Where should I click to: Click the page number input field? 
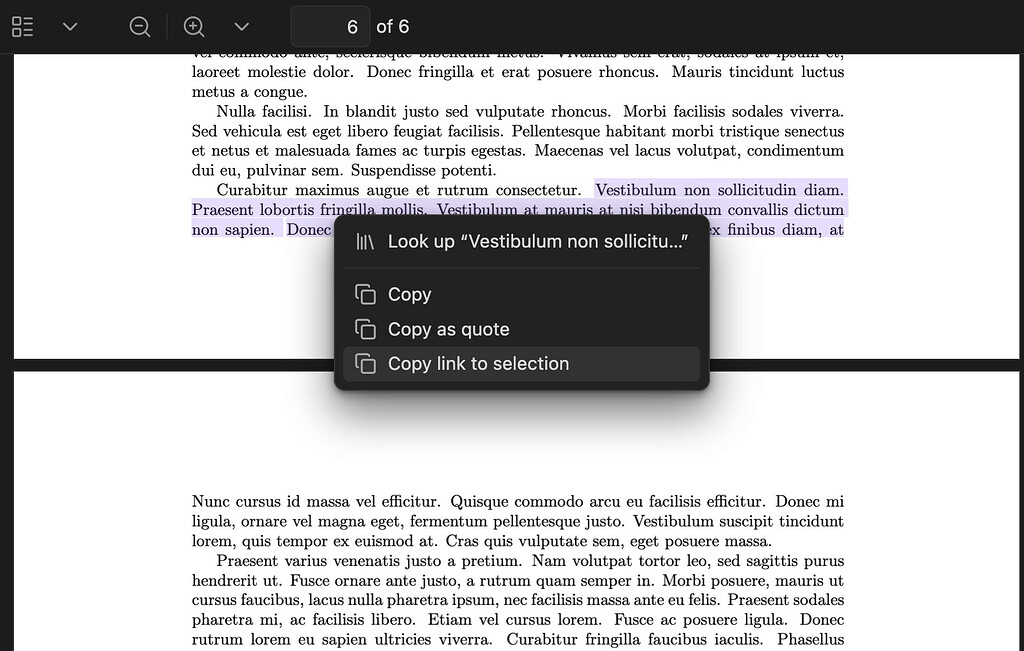(330, 26)
